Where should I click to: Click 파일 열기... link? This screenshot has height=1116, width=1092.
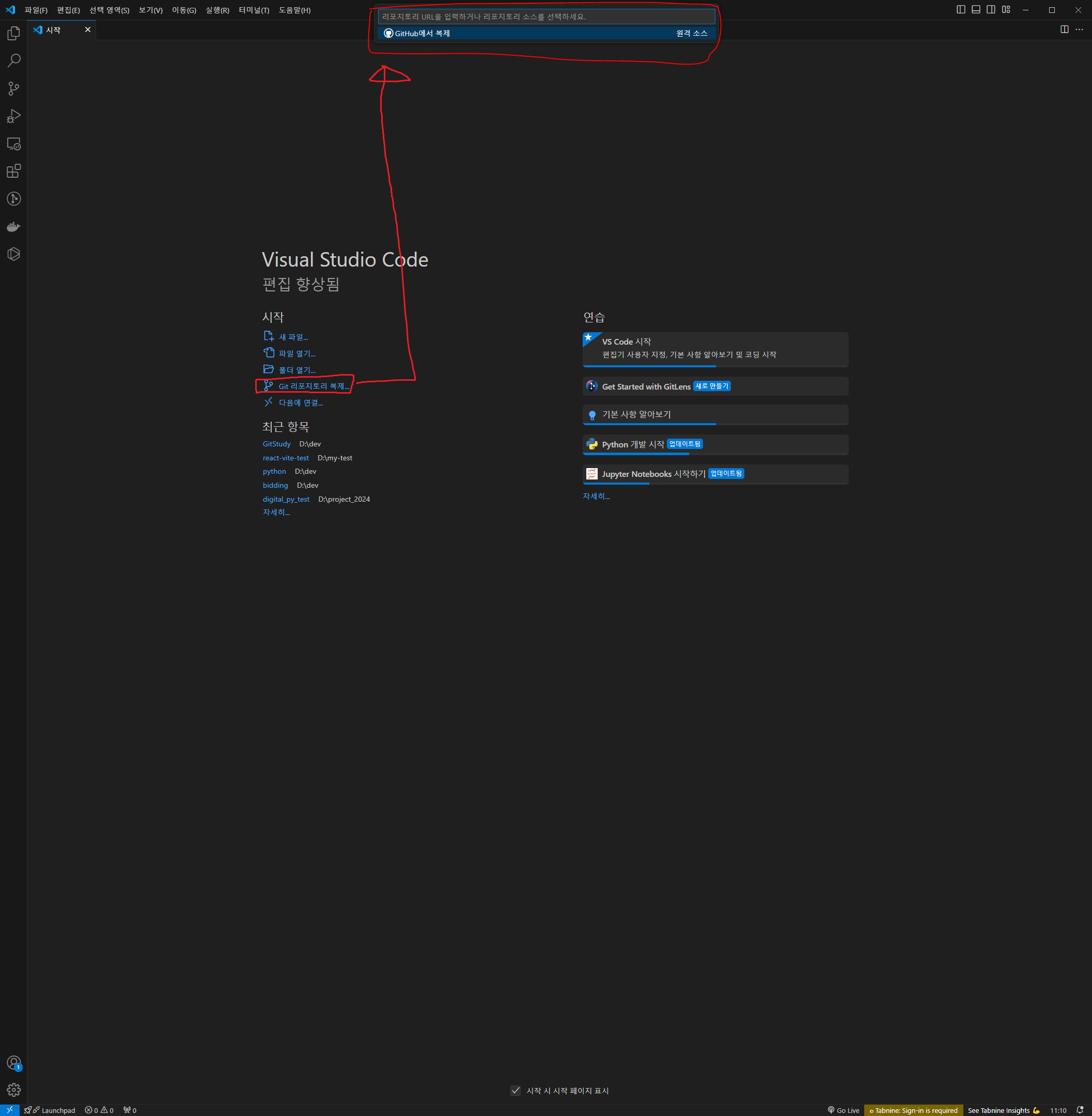click(290, 353)
